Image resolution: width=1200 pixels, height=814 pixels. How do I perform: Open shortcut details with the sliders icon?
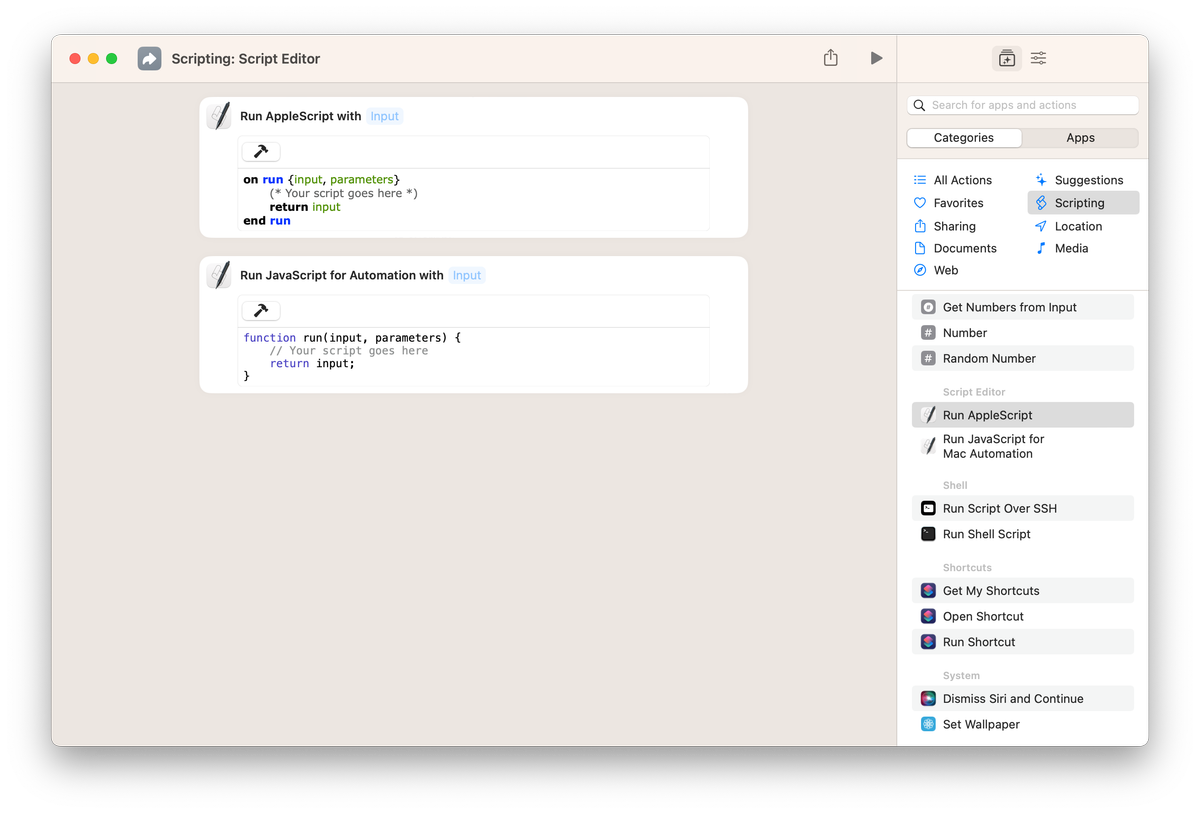(1037, 58)
